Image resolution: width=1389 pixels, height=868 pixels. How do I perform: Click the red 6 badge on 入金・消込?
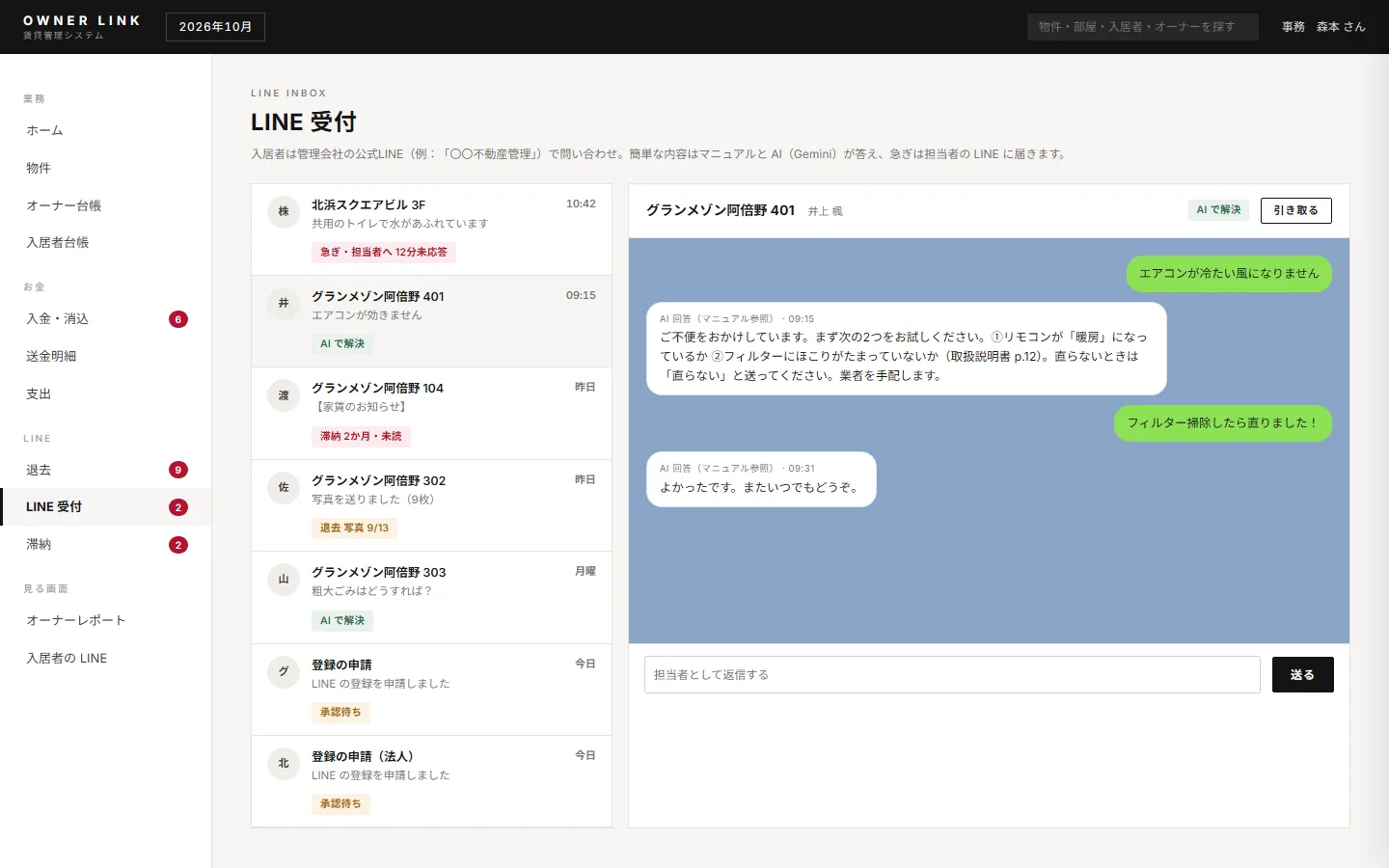point(178,319)
